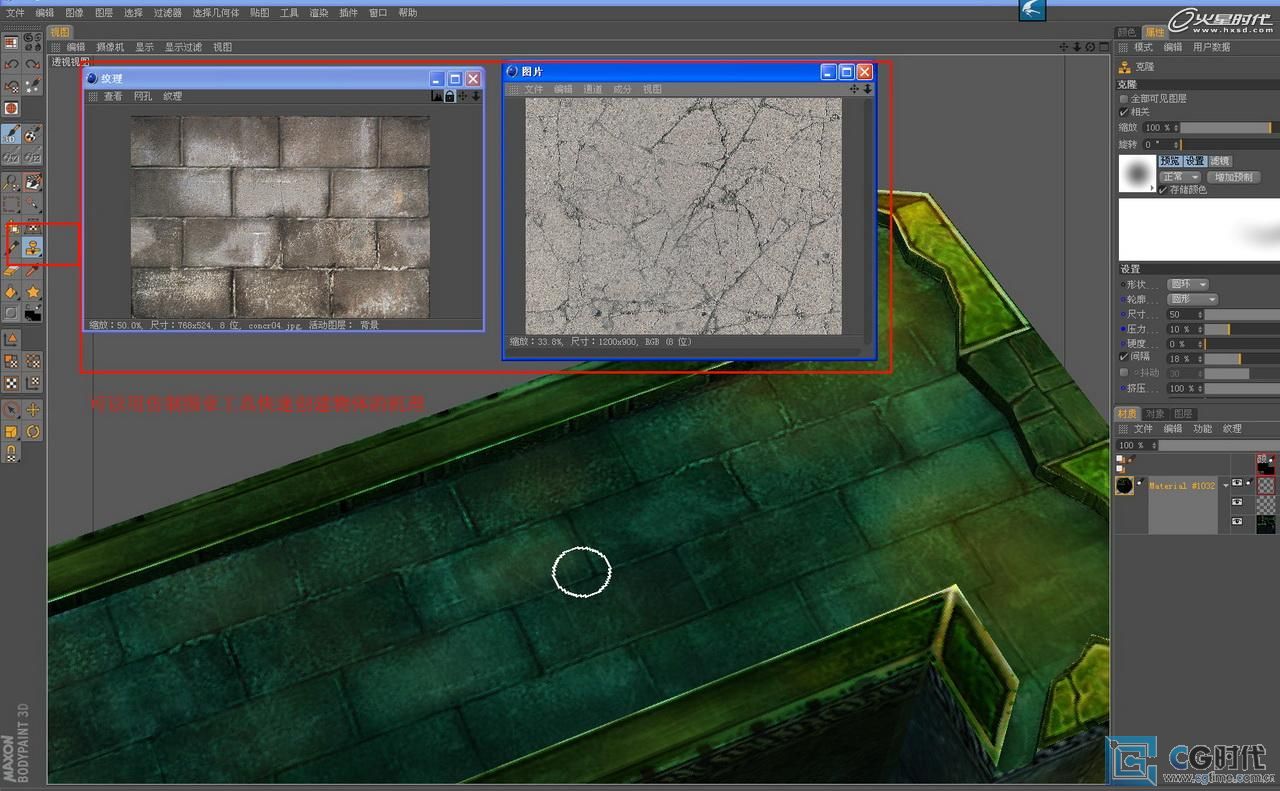Image resolution: width=1280 pixels, height=791 pixels.
Task: Open 网孔 menu in texture window
Action: (143, 96)
